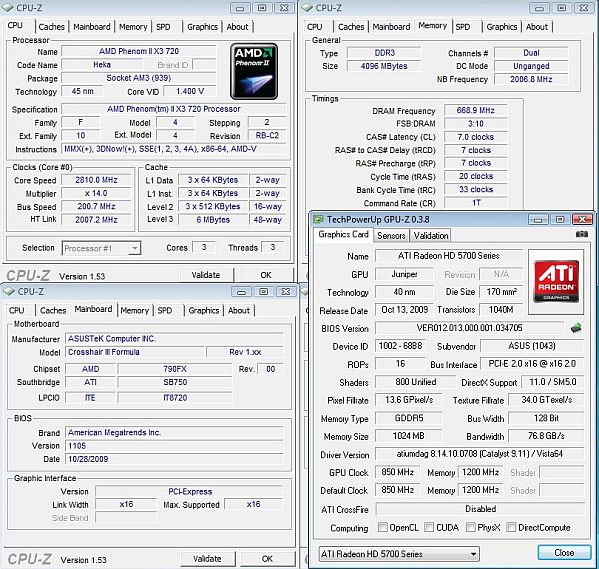
Task: Click the Southbridge value SB750
Action: pos(175,382)
